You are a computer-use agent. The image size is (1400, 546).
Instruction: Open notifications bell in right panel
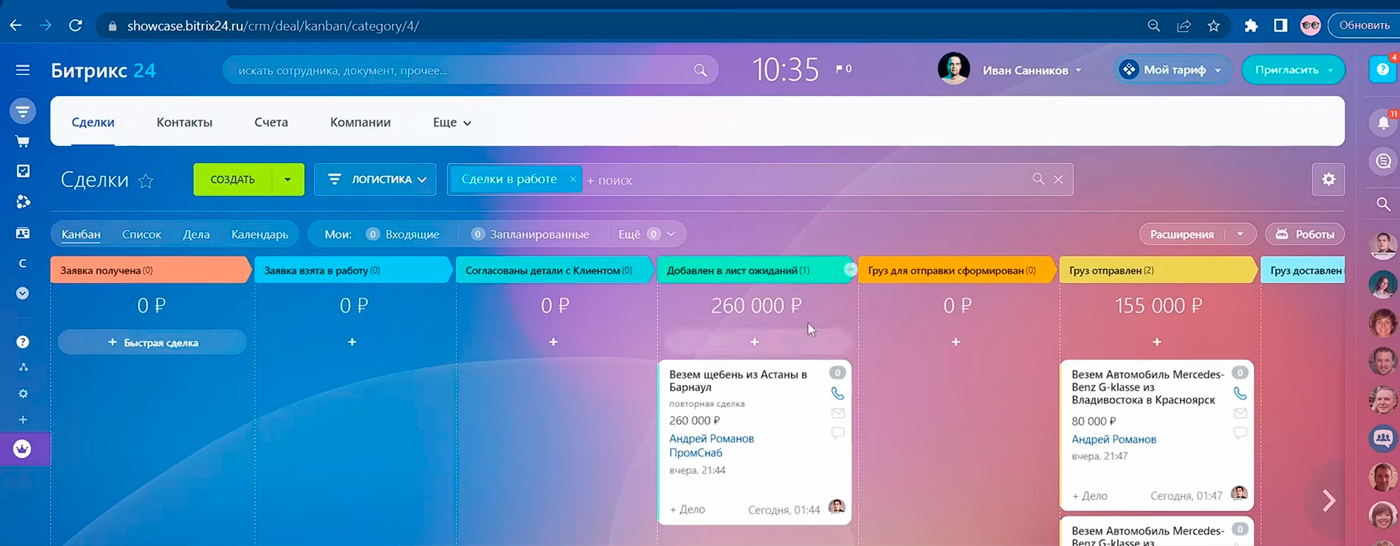coord(1383,122)
